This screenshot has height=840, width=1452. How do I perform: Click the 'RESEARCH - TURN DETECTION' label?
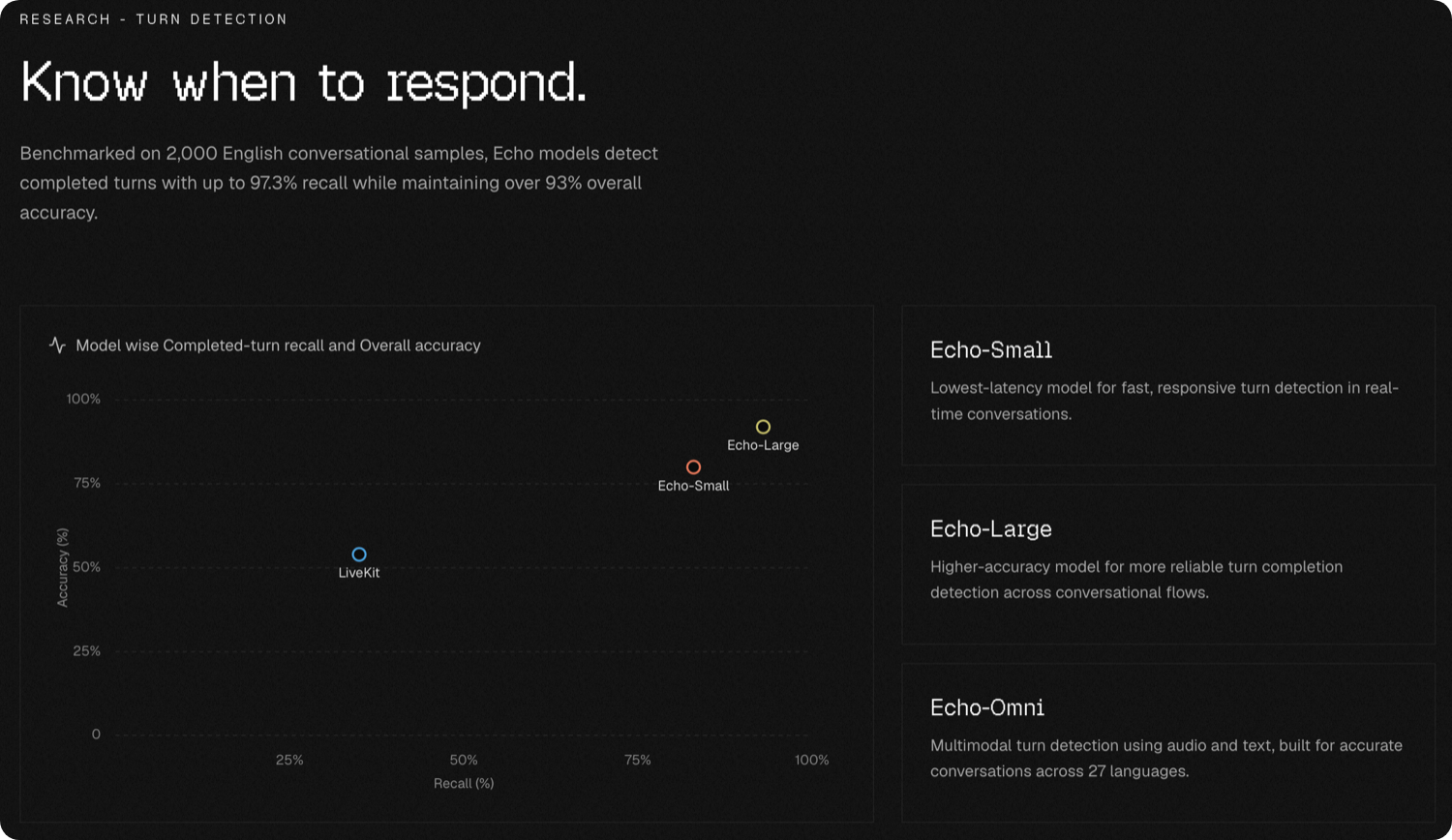(x=153, y=19)
